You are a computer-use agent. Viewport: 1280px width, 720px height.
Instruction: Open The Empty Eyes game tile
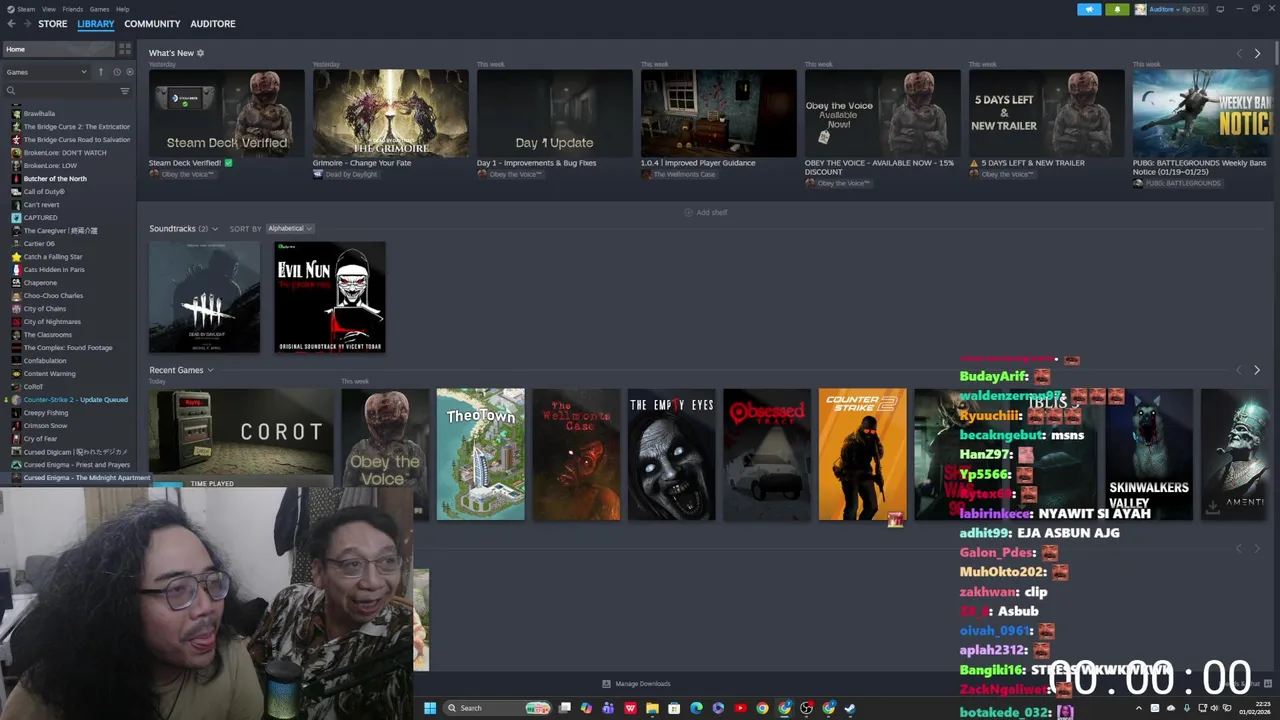[672, 454]
